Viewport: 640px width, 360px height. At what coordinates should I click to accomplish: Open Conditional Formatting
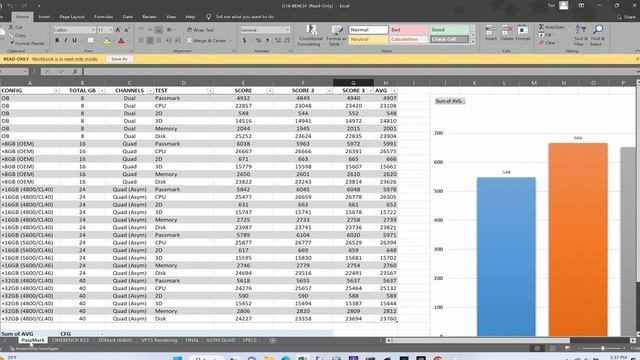[x=311, y=35]
